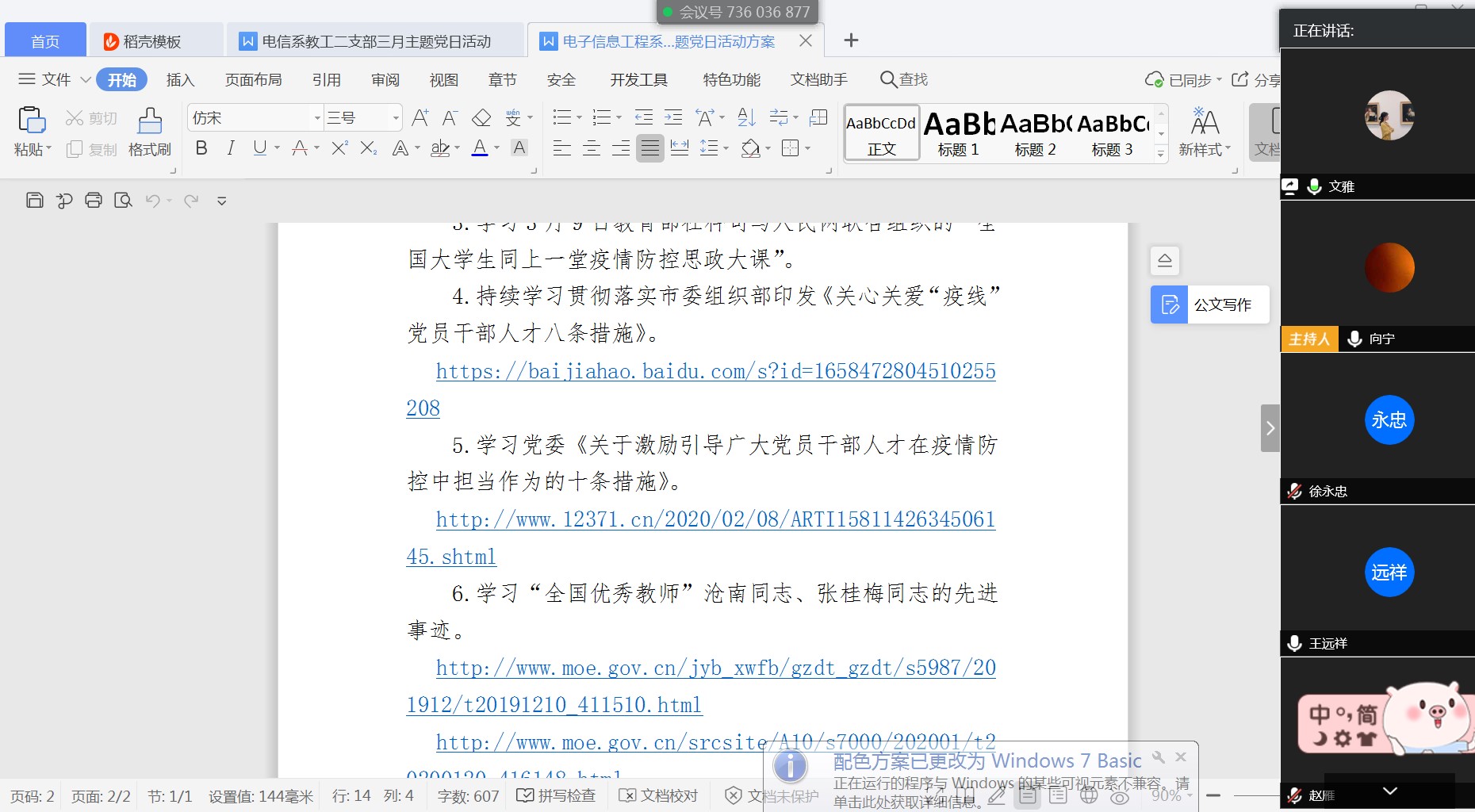Open the 插入 ribbon tab
Image resolution: width=1475 pixels, height=812 pixels.
tap(180, 80)
